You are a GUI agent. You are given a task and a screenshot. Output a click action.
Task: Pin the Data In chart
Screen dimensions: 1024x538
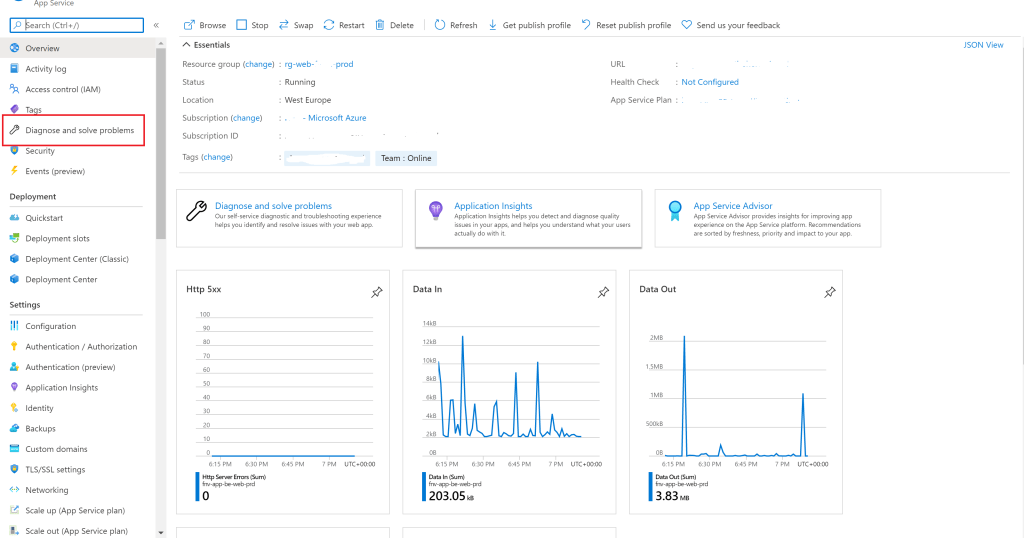click(x=603, y=292)
